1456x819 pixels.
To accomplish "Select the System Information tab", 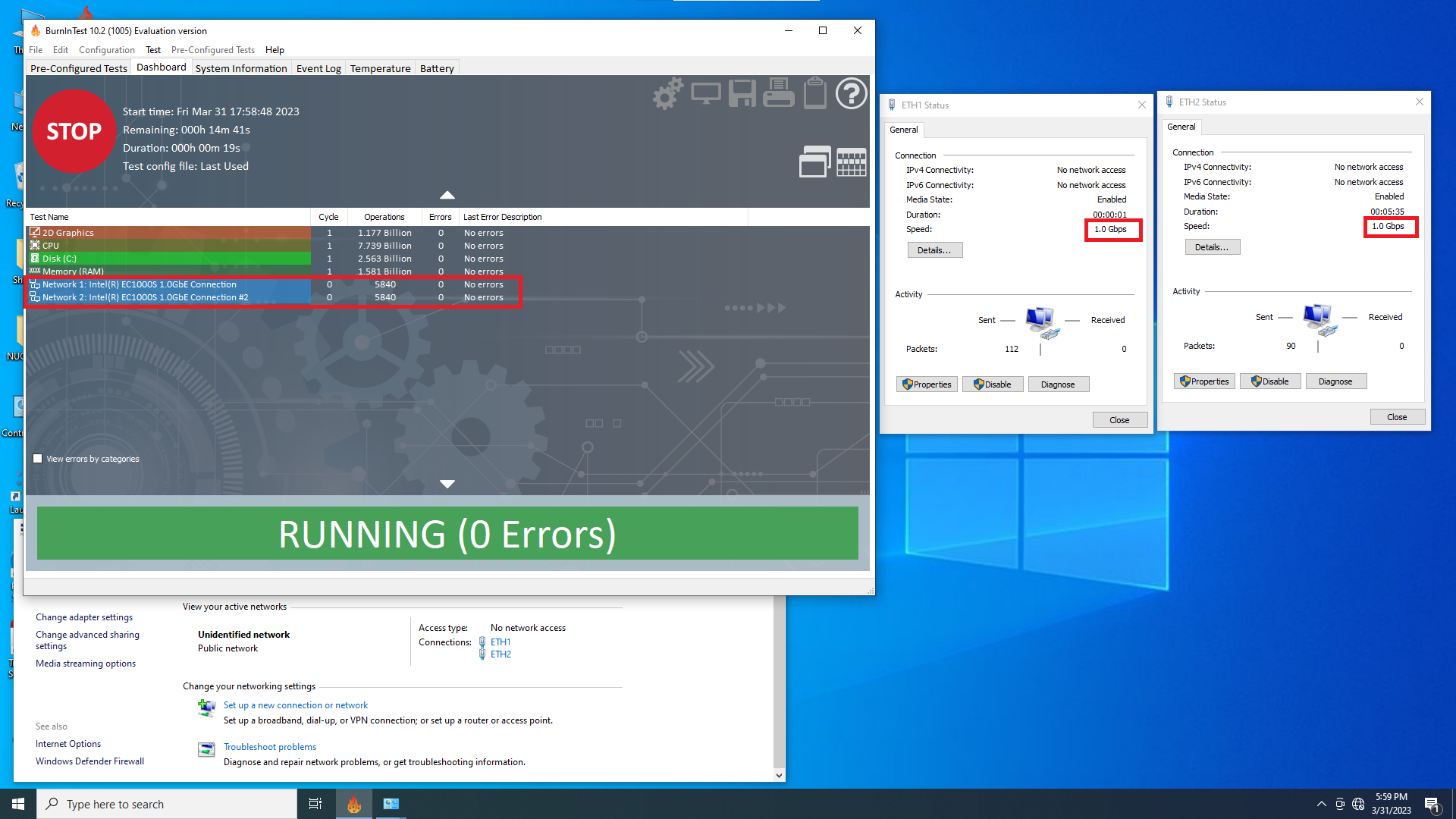I will (x=241, y=68).
